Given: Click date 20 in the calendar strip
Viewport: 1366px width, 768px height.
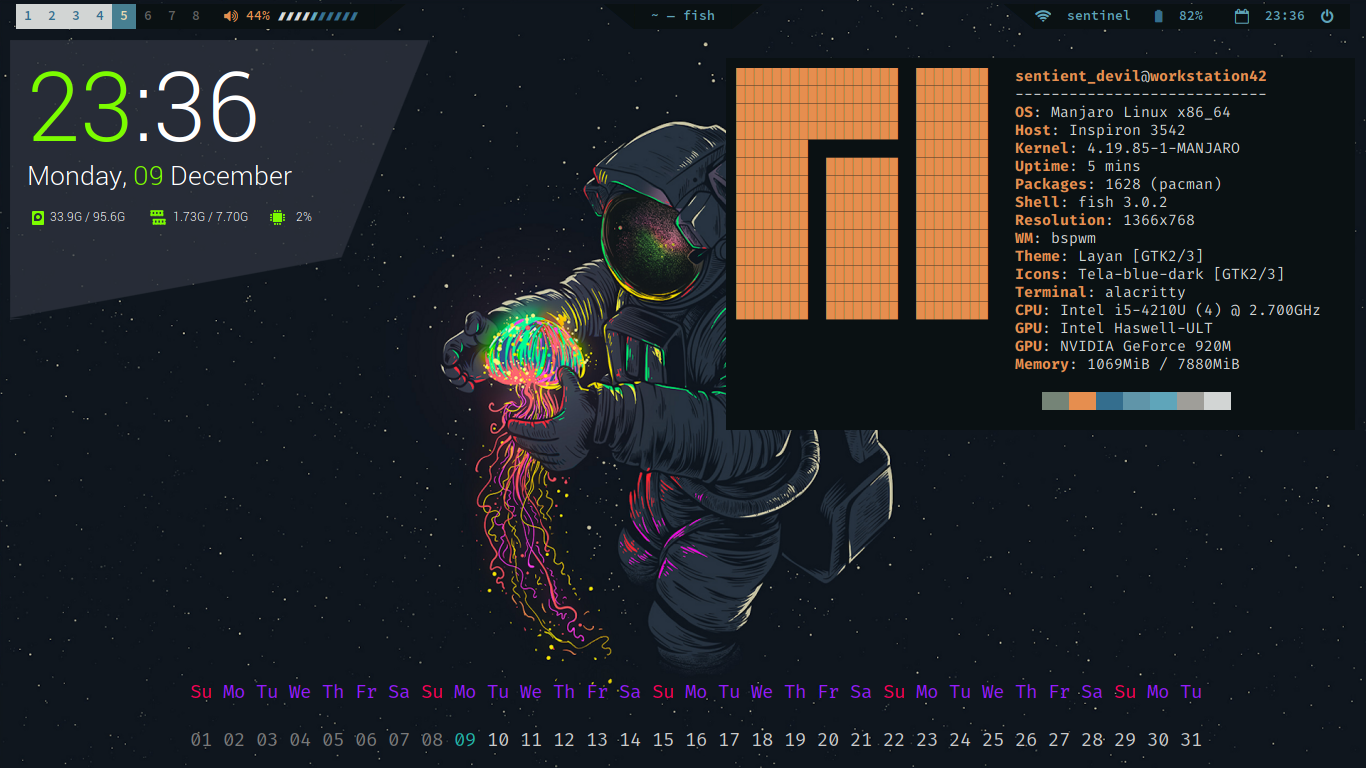Looking at the screenshot, I should click(x=828, y=740).
